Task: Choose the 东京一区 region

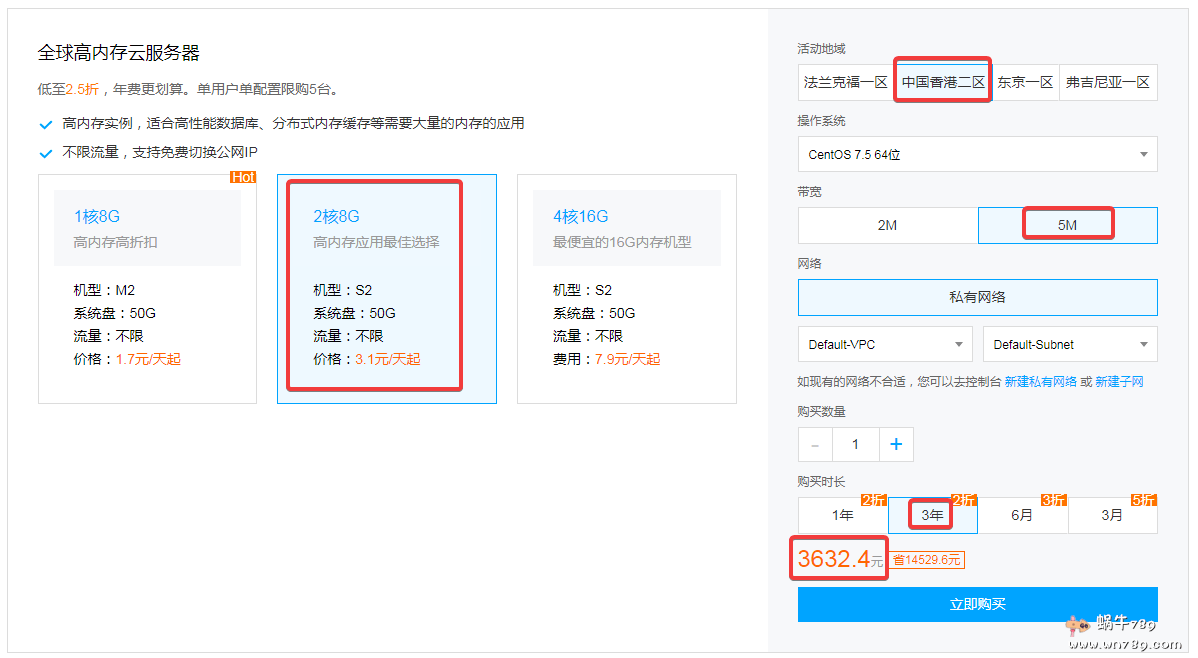Action: click(x=1025, y=82)
